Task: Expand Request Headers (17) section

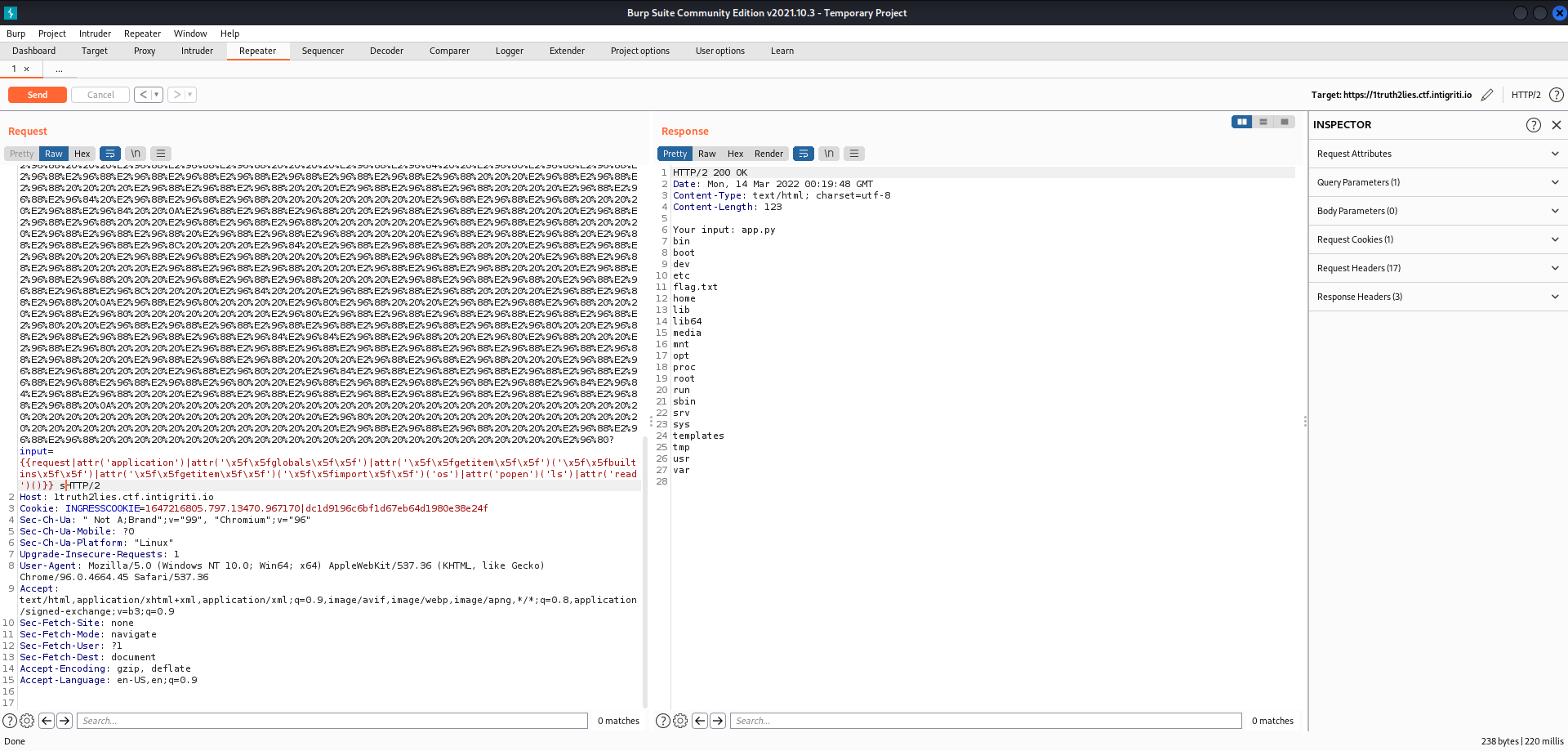Action: point(1437,268)
